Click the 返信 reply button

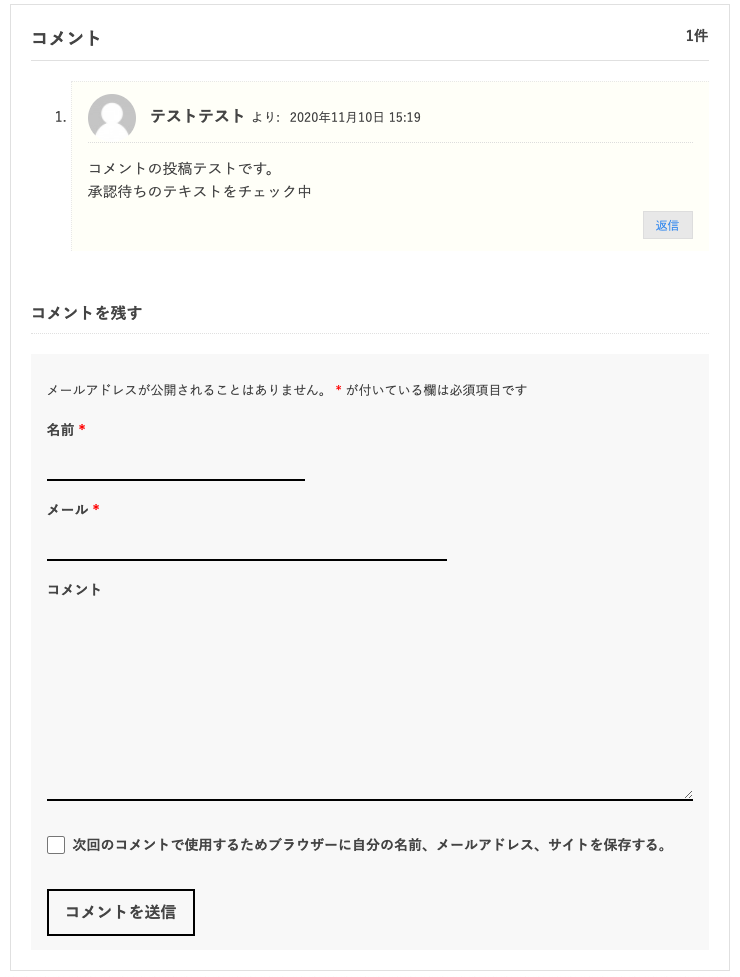[x=667, y=225]
